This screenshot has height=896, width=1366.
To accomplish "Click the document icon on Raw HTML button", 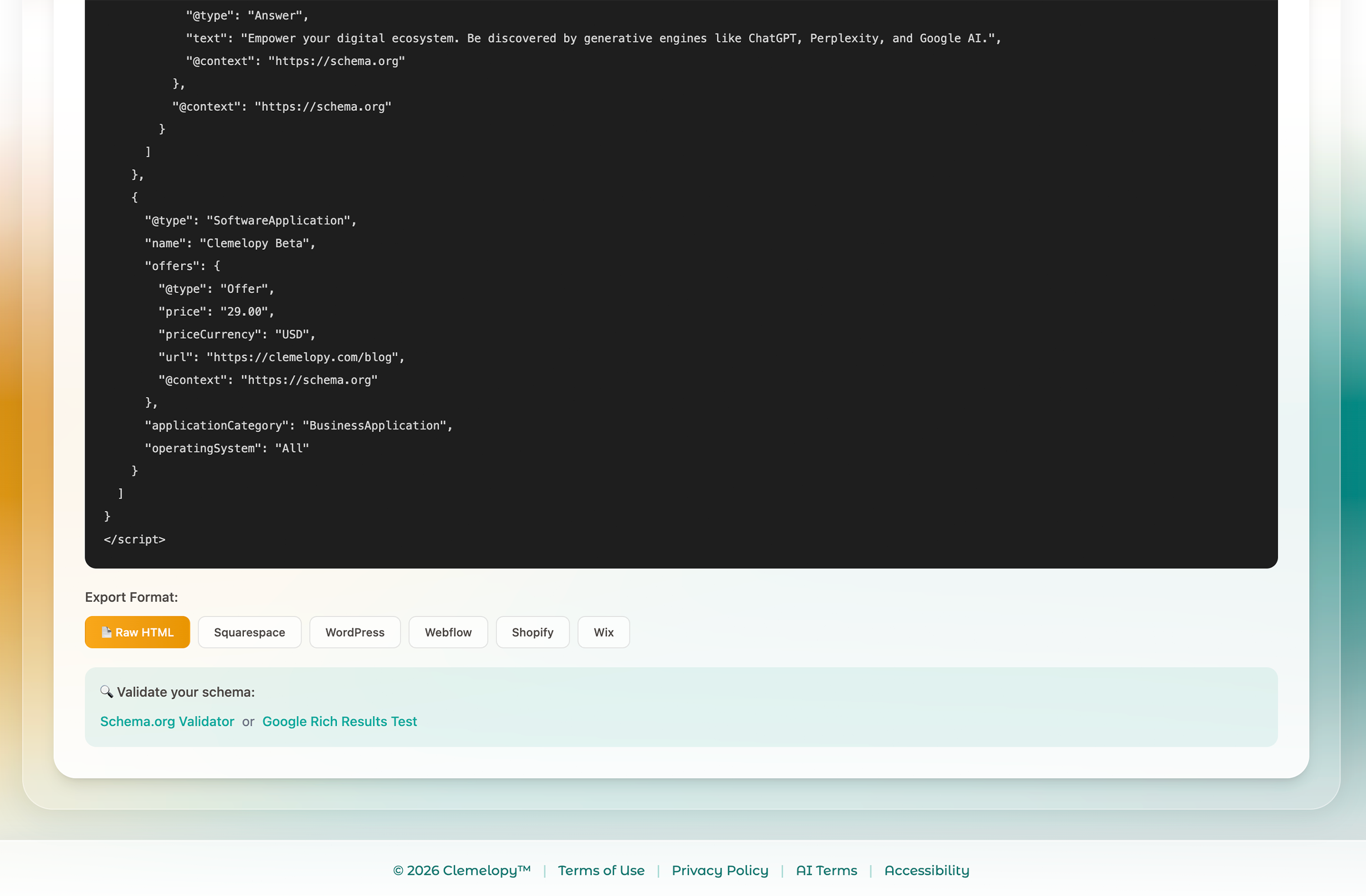I will pyautogui.click(x=107, y=632).
